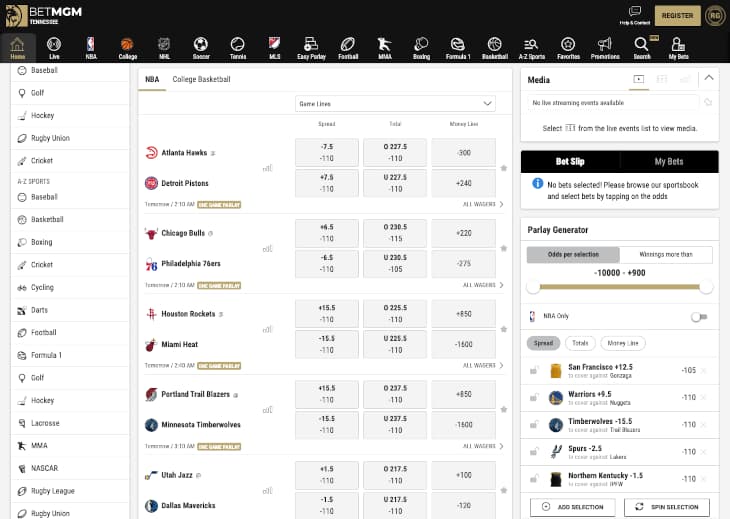Favorite the Jazz vs Mavericks game star
The image size is (730, 519).
tap(504, 490)
